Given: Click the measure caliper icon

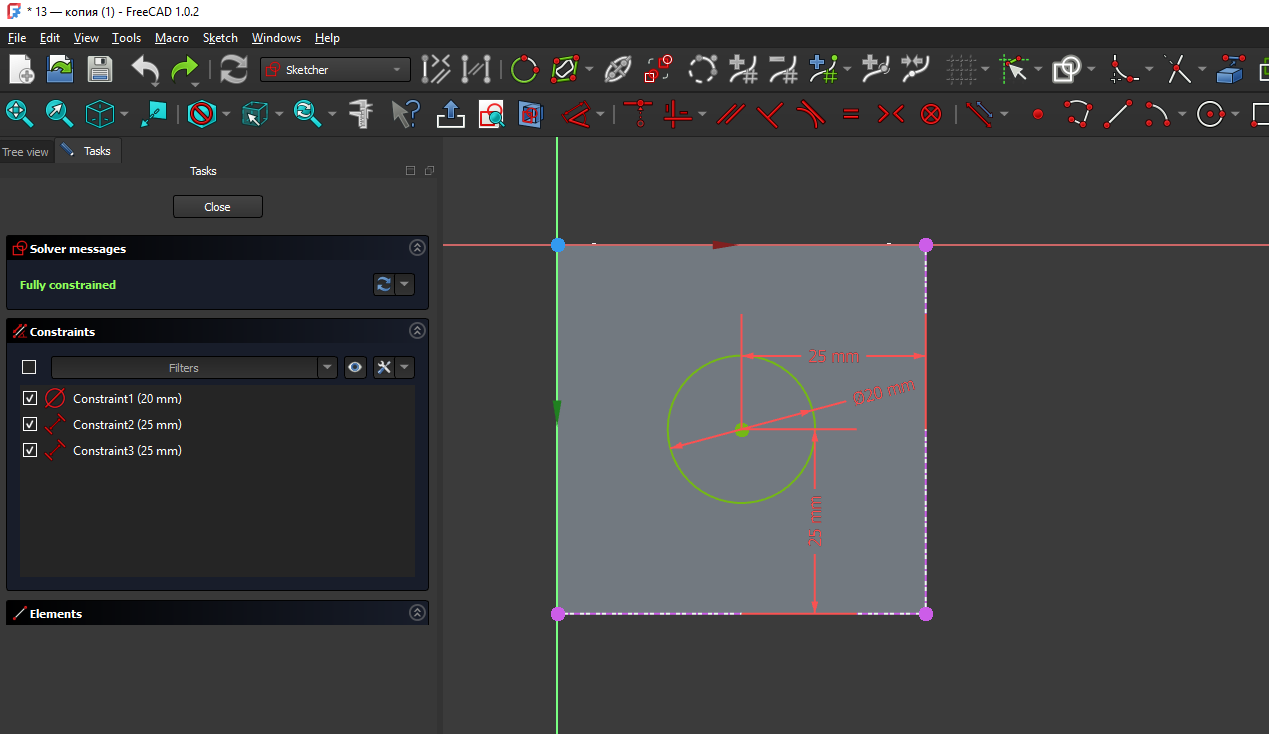Looking at the screenshot, I should pyautogui.click(x=362, y=114).
